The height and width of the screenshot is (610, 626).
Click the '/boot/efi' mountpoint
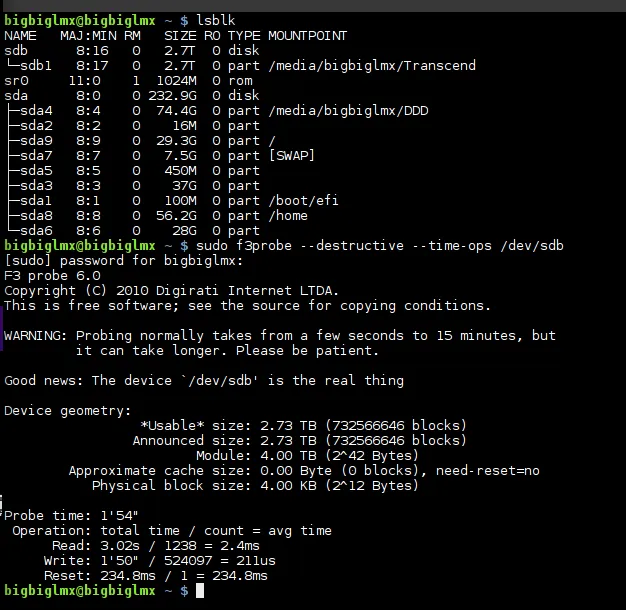(303, 201)
